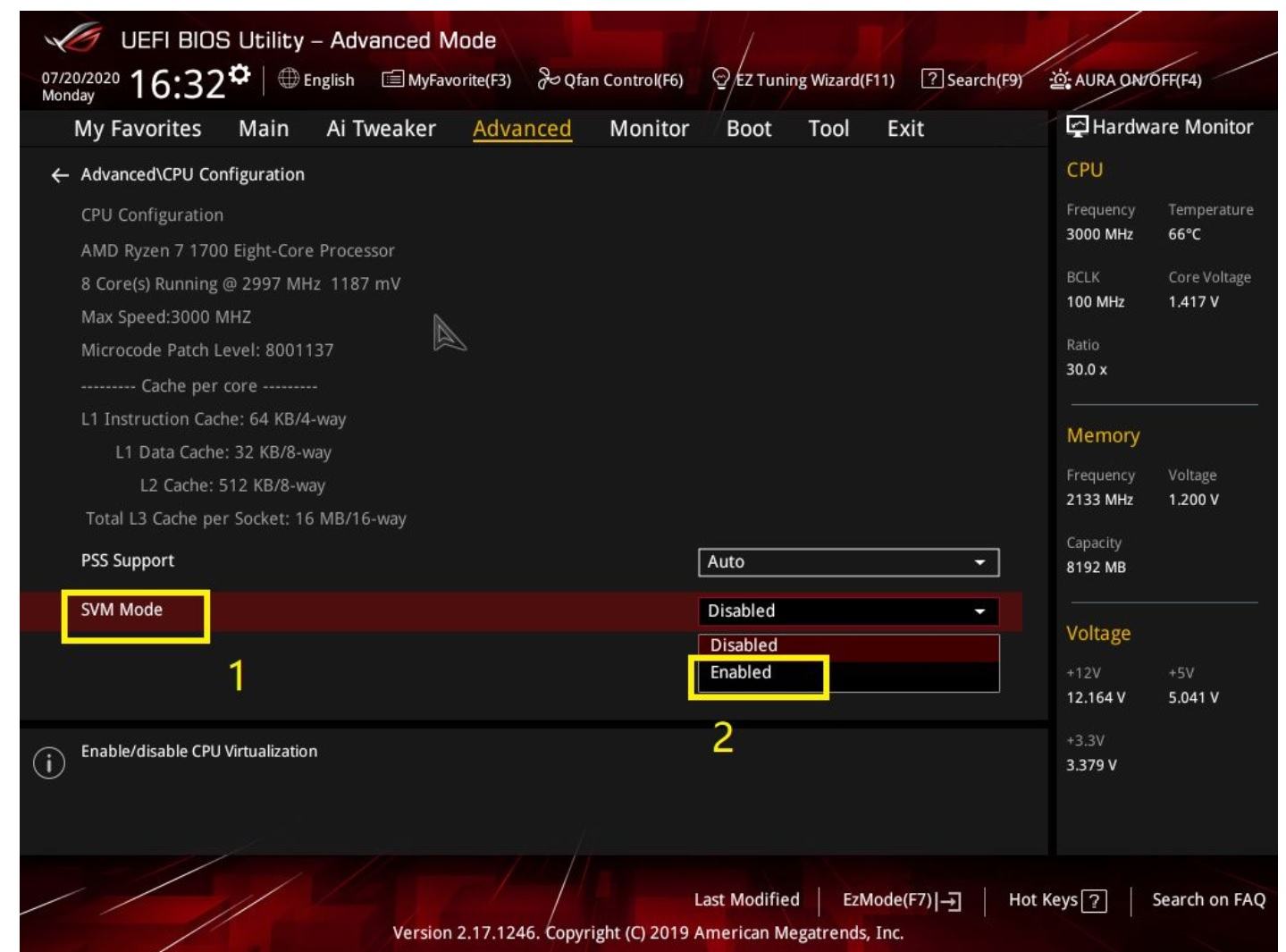Click Max Speed:3000 MHZ line
The height and width of the screenshot is (952, 1286).
[x=166, y=317]
